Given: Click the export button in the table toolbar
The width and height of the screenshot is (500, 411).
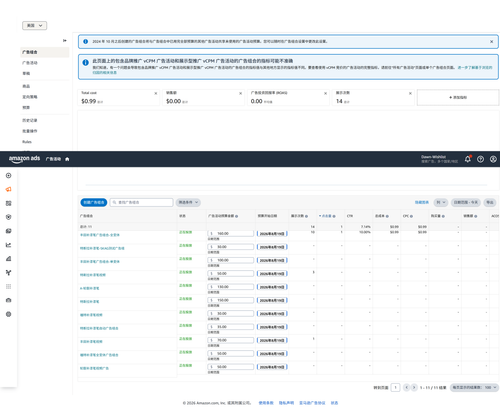Looking at the screenshot, I should pos(490,202).
